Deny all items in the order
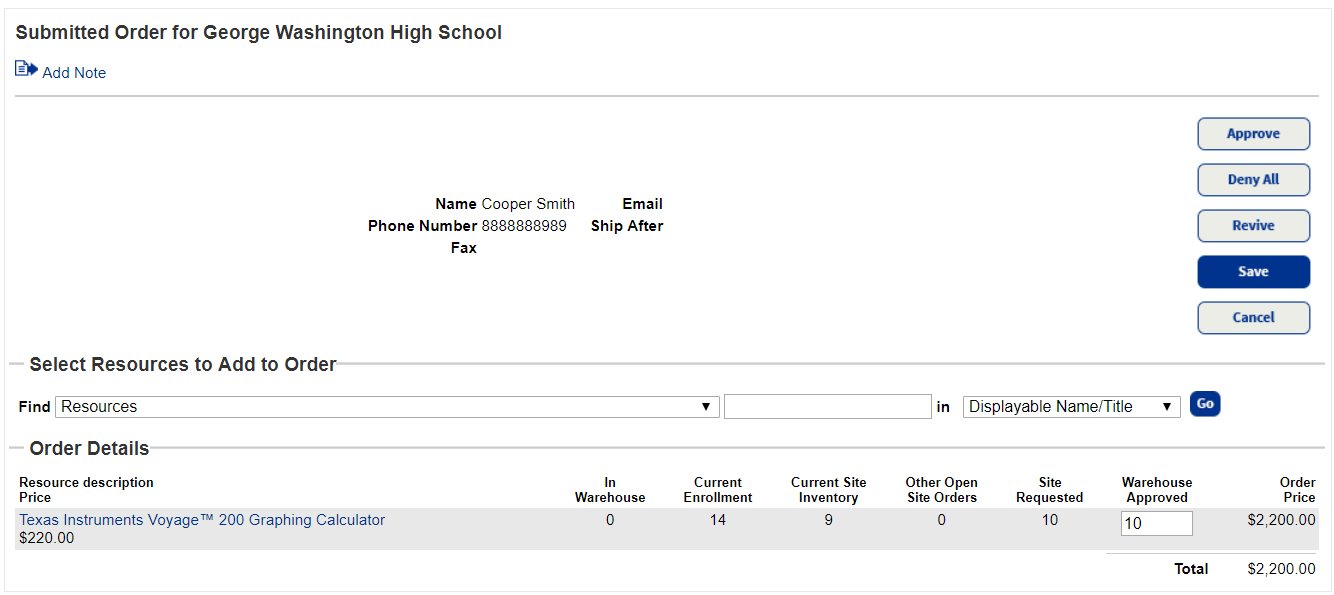The height and width of the screenshot is (595, 1334). tap(1253, 179)
